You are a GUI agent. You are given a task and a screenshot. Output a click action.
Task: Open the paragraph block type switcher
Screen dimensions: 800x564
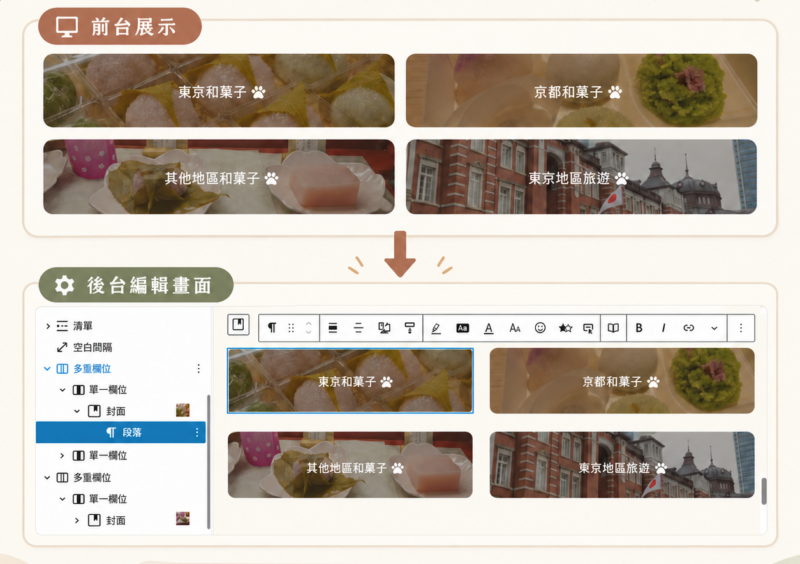272,328
